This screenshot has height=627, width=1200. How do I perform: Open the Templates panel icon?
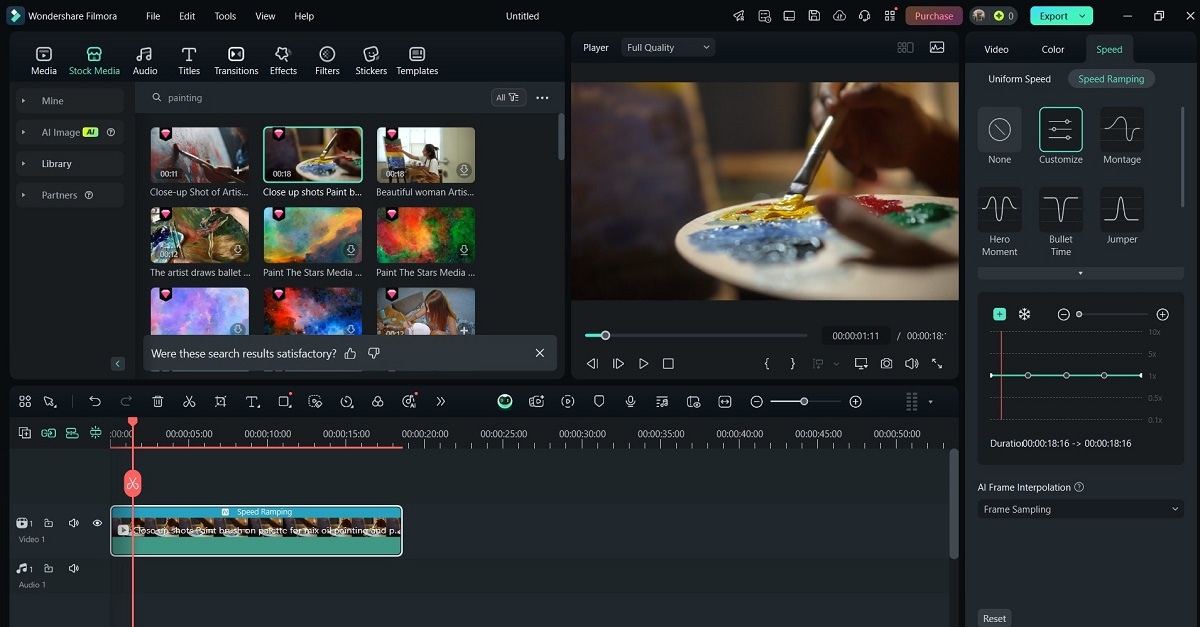417,54
